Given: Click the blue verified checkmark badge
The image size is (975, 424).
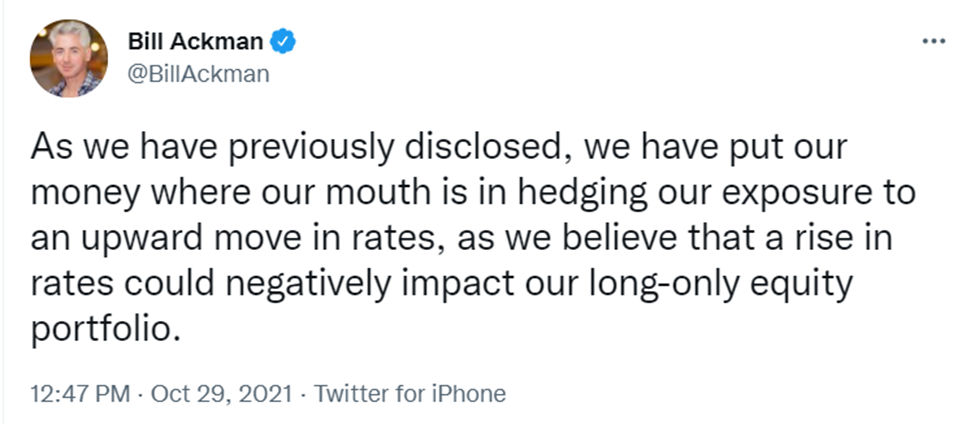Looking at the screenshot, I should [x=284, y=42].
